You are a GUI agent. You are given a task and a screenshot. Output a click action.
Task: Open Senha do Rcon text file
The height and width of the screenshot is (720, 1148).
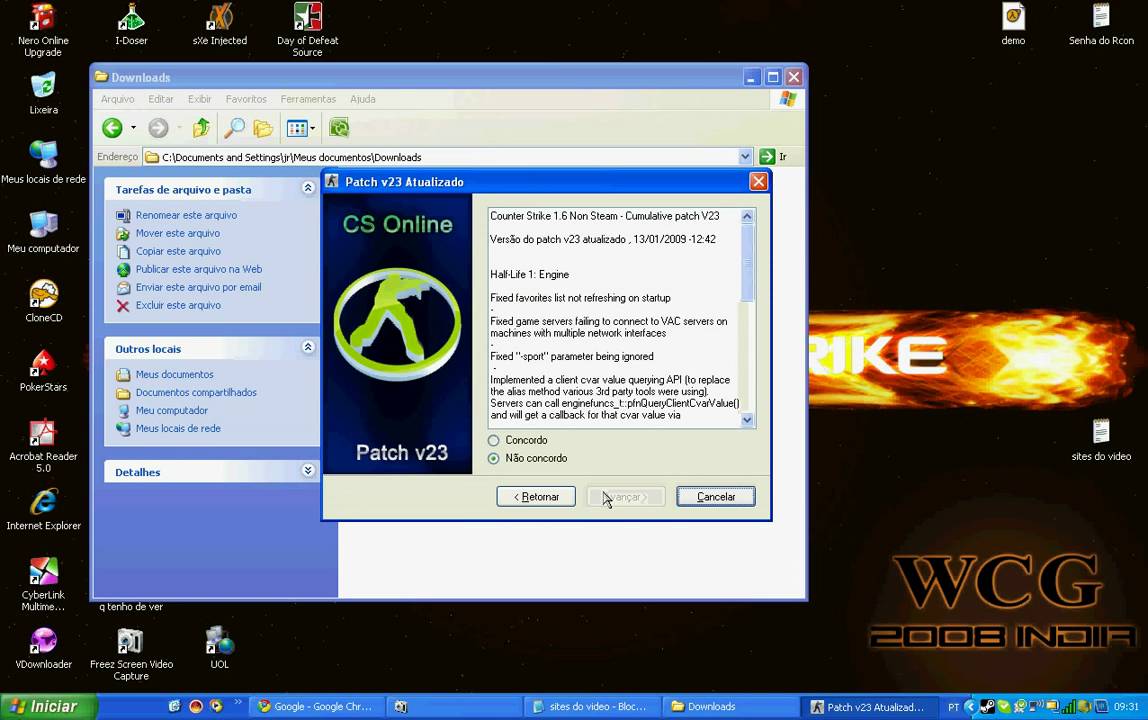1101,24
